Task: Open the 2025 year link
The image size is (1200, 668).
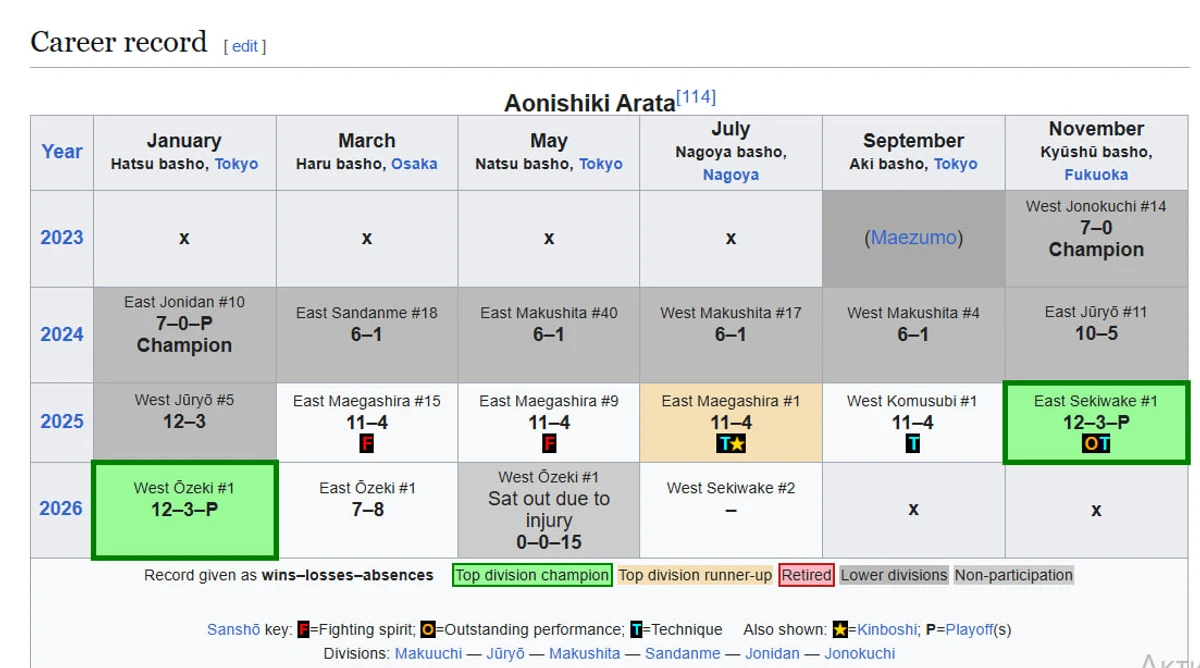Action: coord(62,422)
